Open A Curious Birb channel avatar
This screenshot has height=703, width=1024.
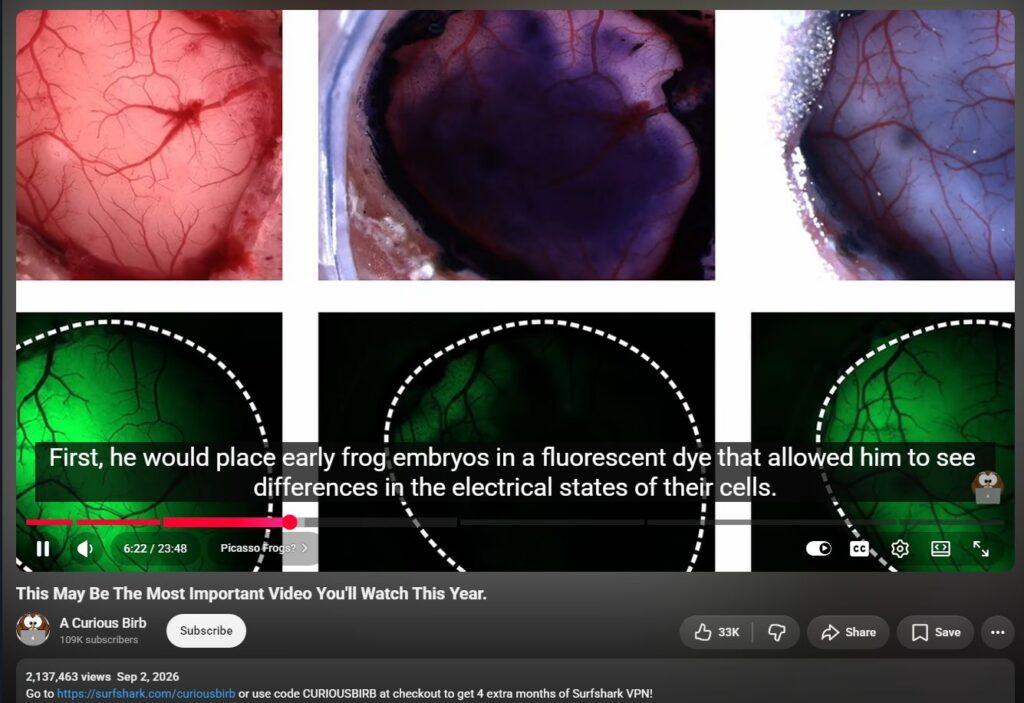[x=33, y=630]
